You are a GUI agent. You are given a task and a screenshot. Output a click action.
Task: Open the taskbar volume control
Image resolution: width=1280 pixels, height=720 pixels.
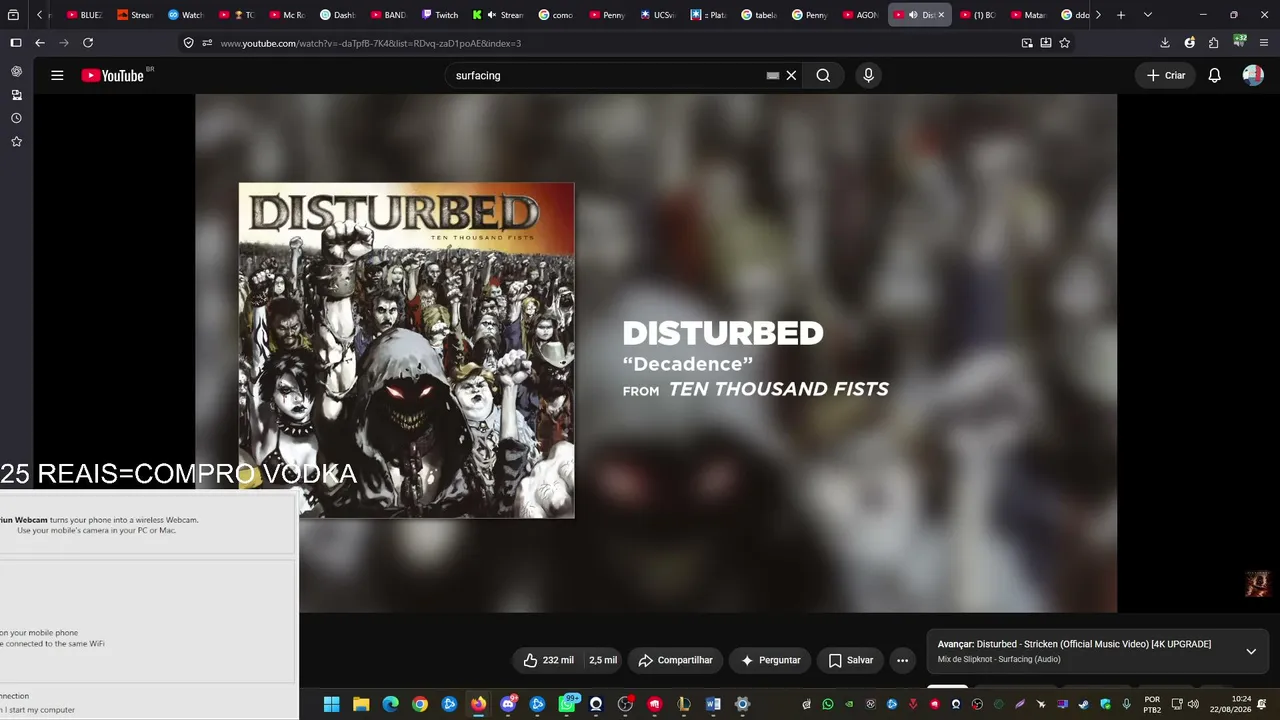tap(1193, 704)
